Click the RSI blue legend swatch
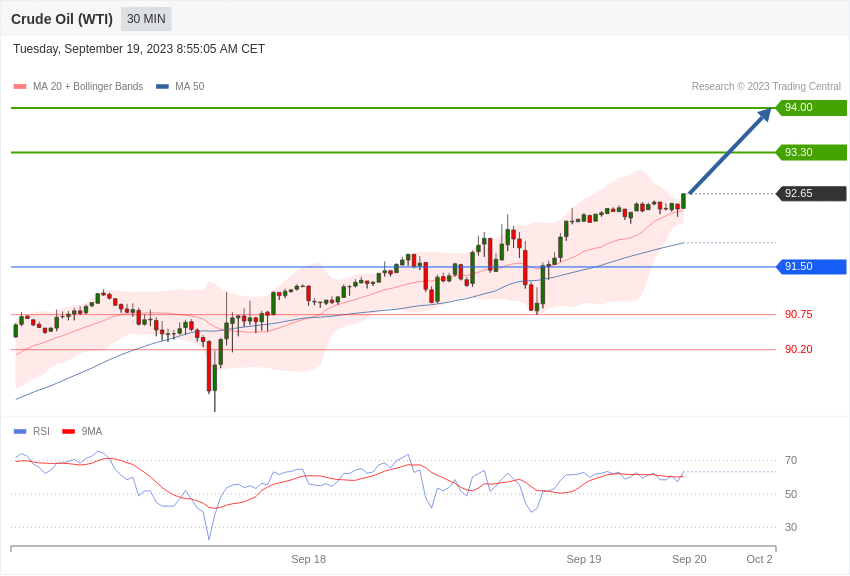 [x=20, y=432]
